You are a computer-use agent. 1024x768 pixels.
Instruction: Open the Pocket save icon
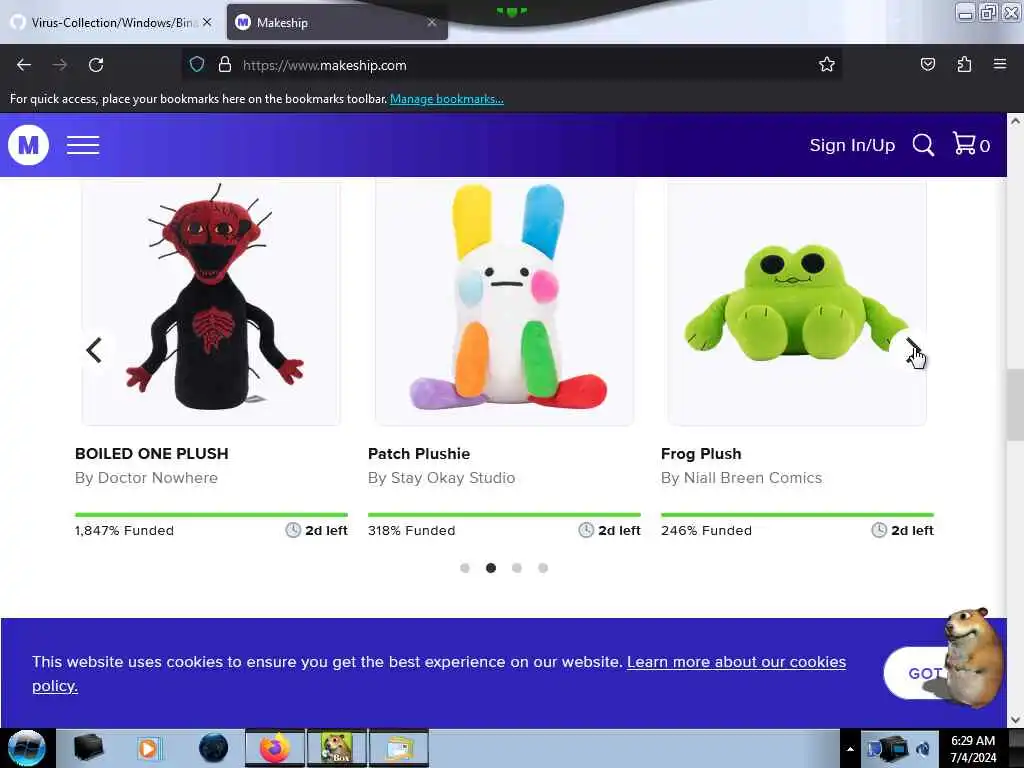tap(927, 64)
